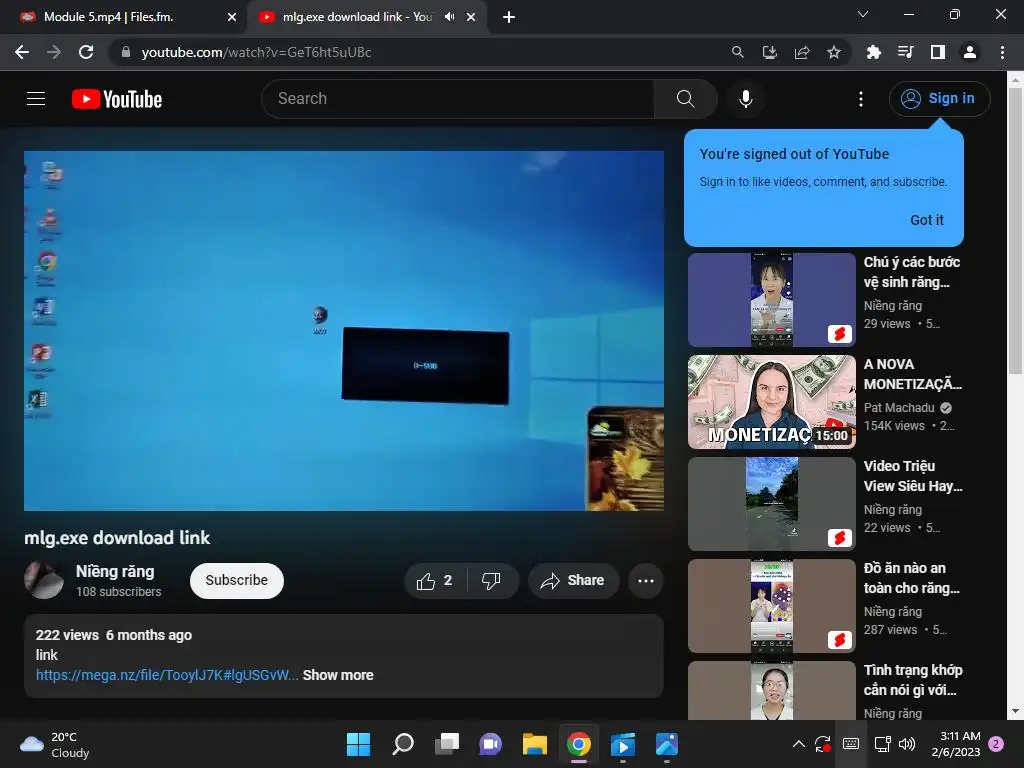Open File Explorer from taskbar
The width and height of the screenshot is (1024, 768).
pyautogui.click(x=534, y=744)
